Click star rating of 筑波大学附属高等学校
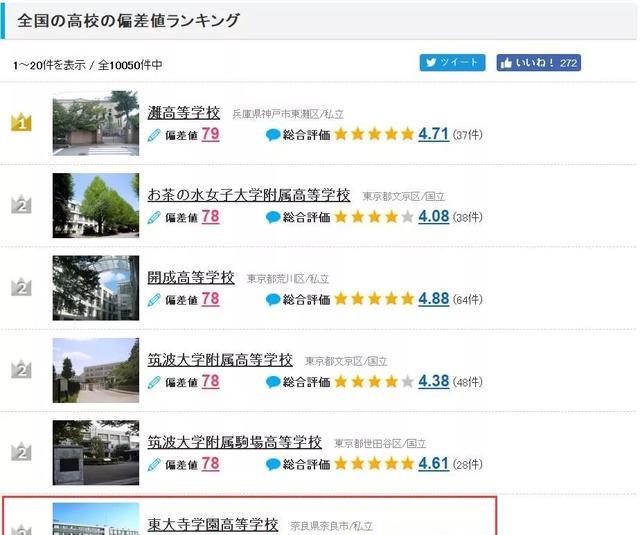This screenshot has height=535, width=640. (374, 382)
